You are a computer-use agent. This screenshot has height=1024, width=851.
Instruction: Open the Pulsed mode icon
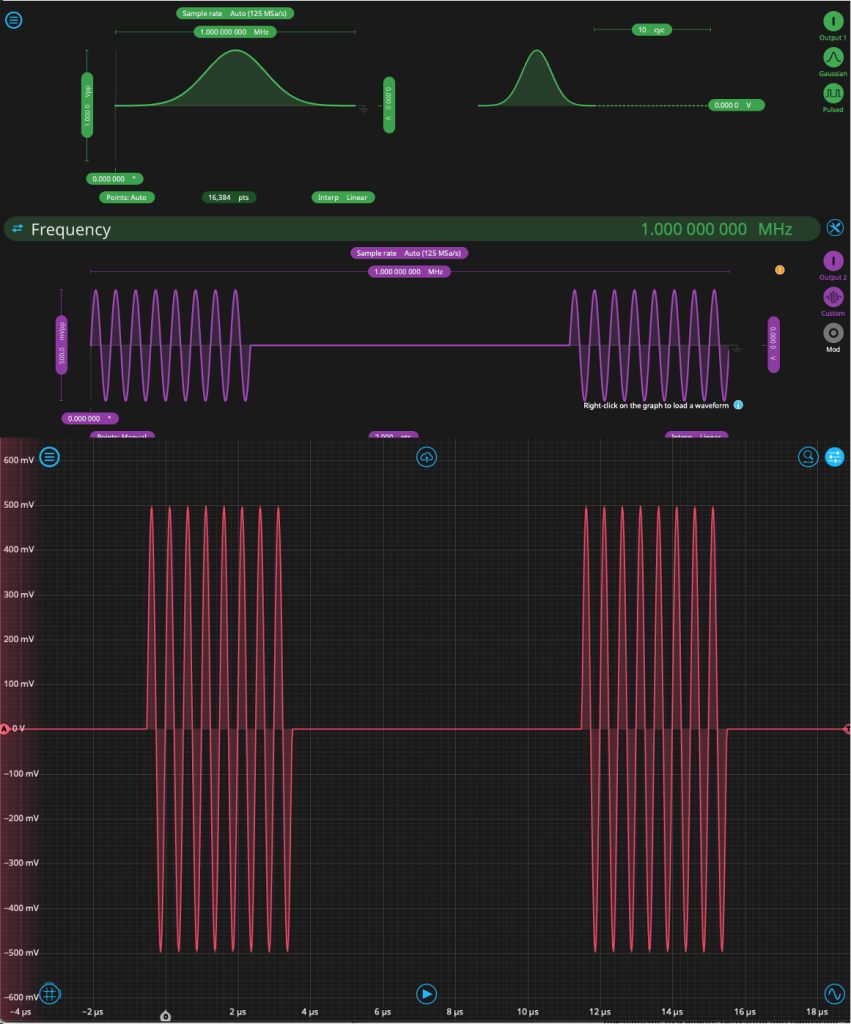[x=833, y=93]
